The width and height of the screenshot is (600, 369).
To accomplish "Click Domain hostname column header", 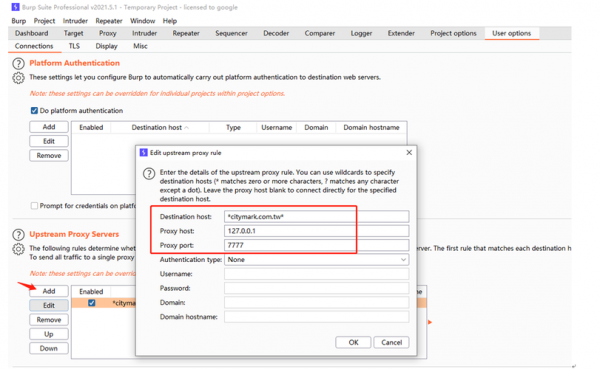I will click(x=371, y=127).
